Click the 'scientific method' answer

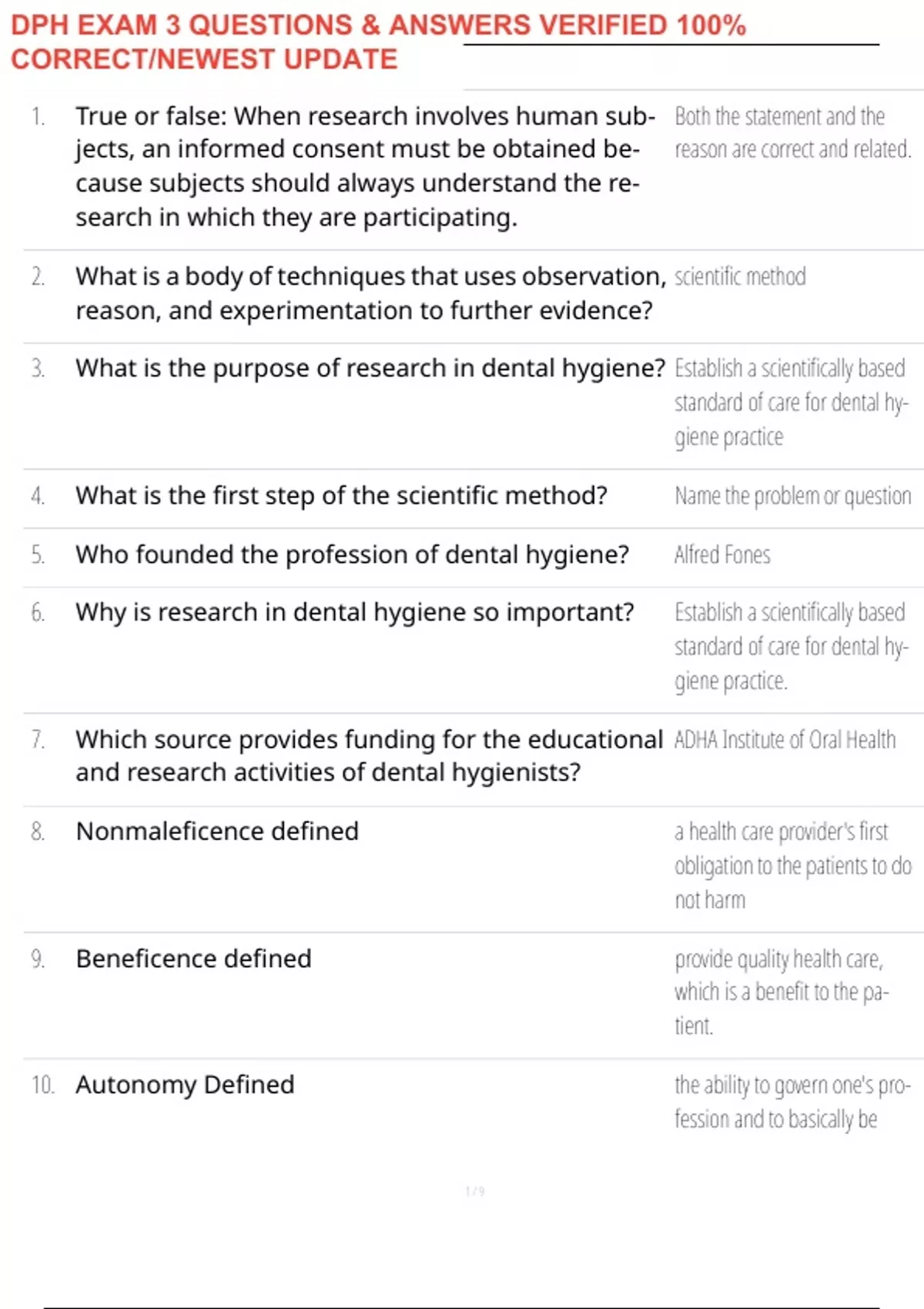coord(740,276)
